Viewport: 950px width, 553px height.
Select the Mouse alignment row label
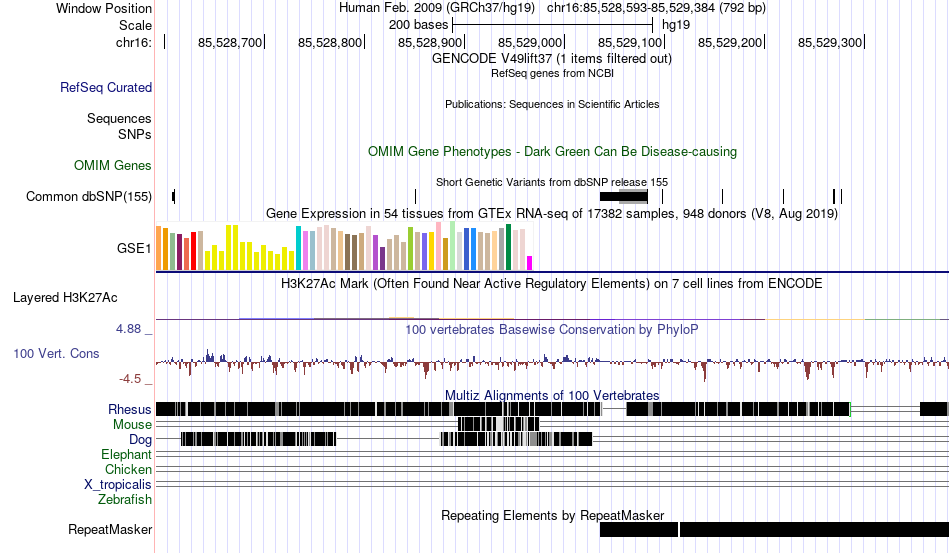coord(132,425)
